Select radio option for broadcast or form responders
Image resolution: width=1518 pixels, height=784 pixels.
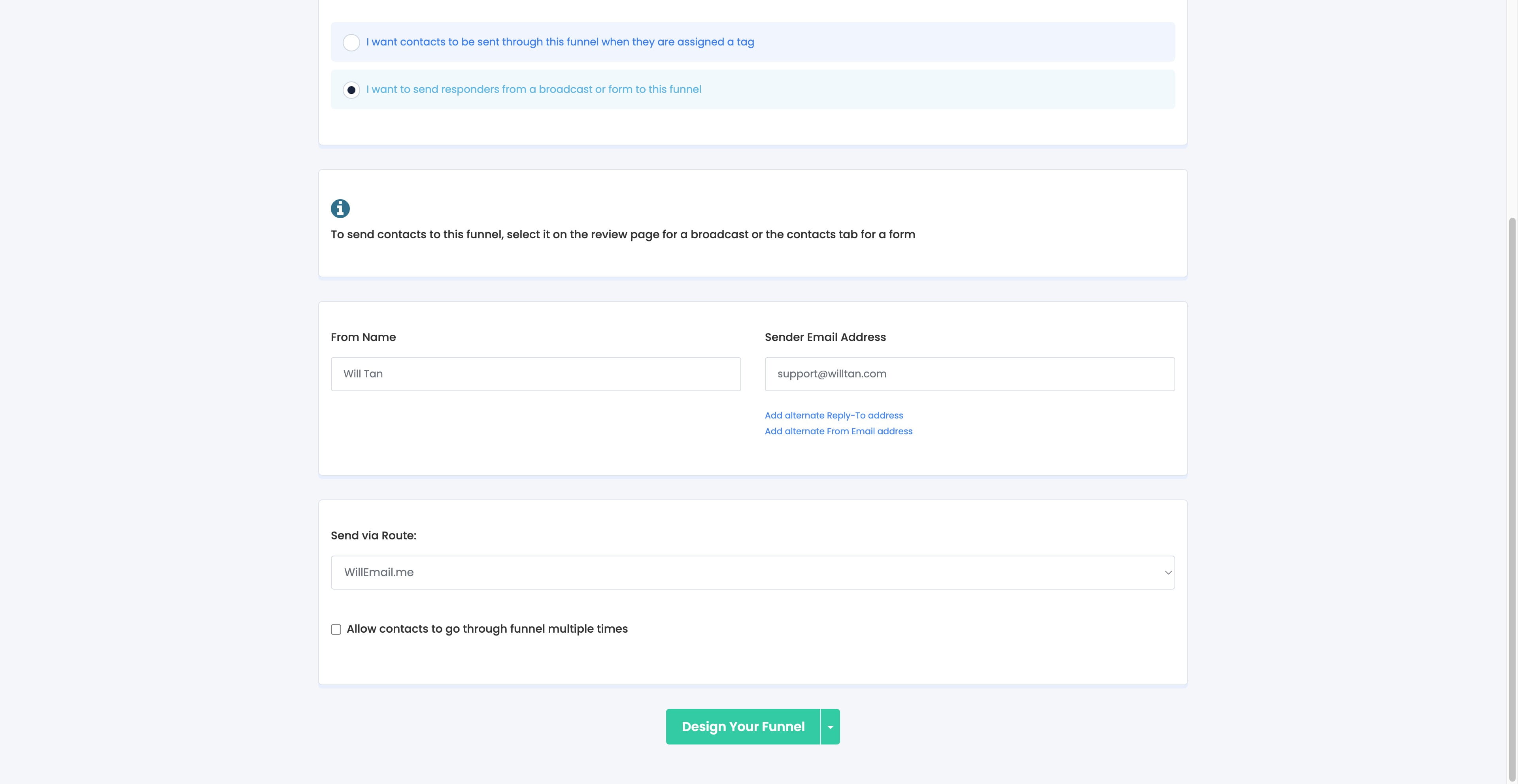point(352,90)
